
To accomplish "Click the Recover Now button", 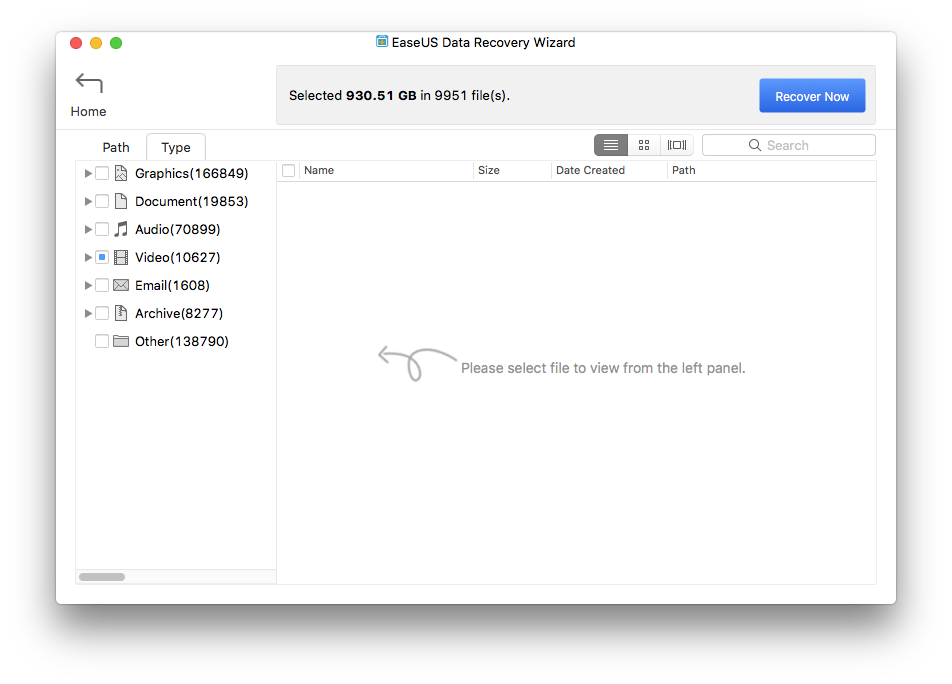I will [x=812, y=96].
